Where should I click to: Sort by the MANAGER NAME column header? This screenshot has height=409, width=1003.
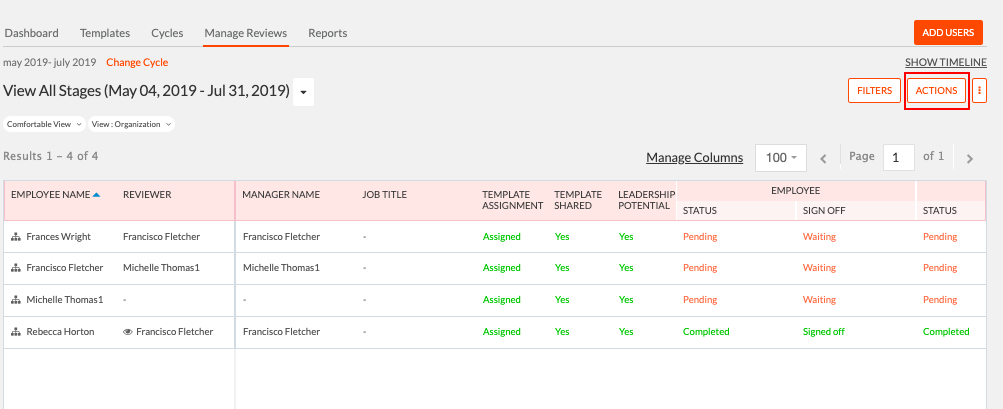[281, 195]
